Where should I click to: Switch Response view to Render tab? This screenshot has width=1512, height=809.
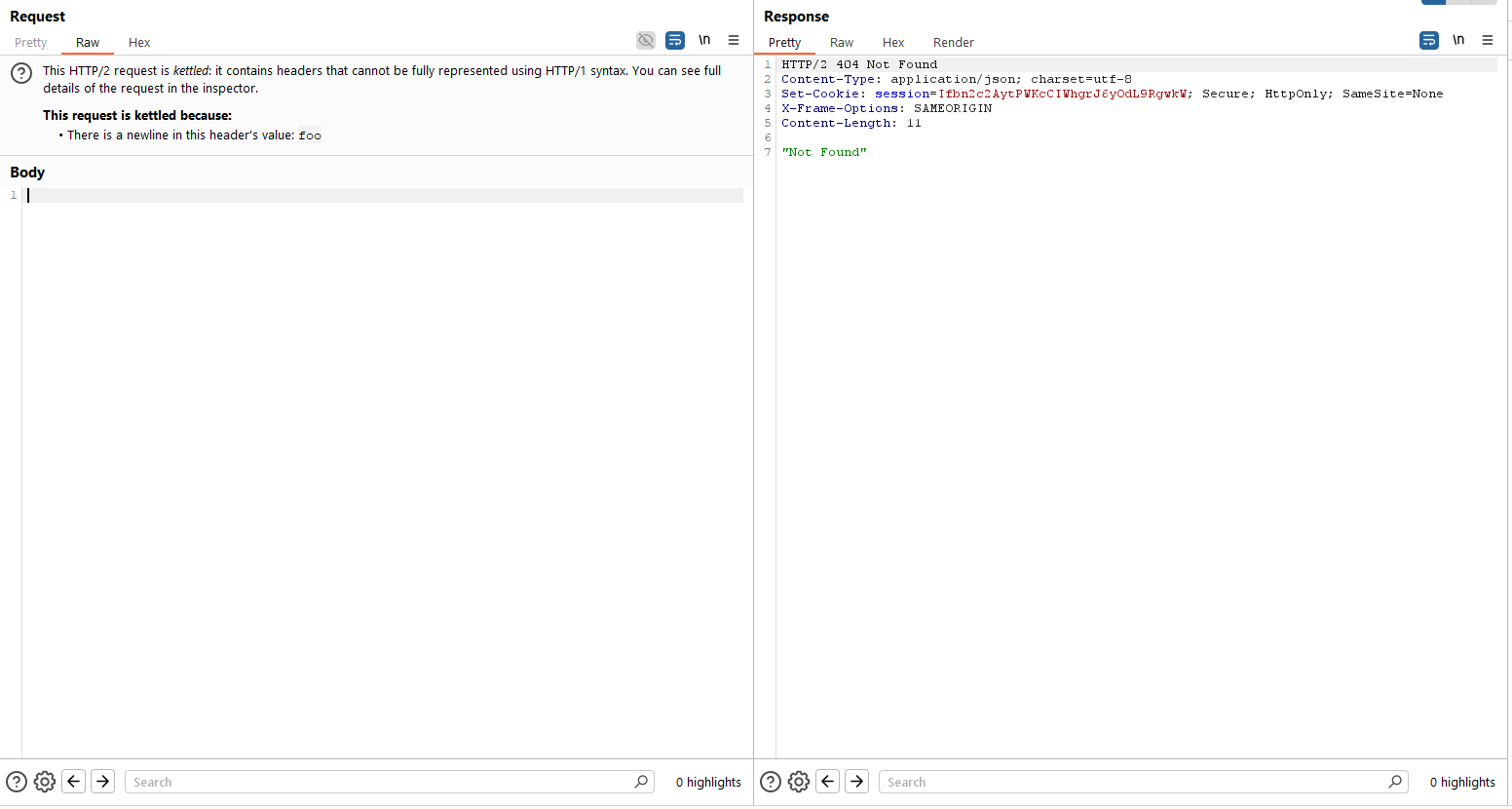tap(953, 43)
